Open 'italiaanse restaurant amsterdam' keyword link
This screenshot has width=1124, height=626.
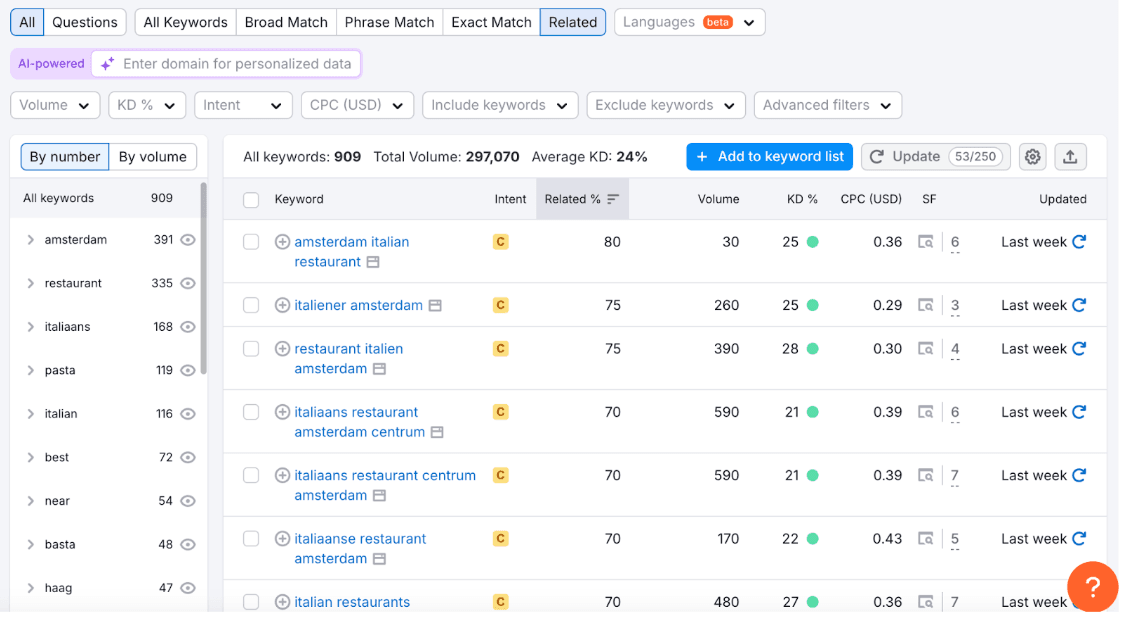pos(360,549)
